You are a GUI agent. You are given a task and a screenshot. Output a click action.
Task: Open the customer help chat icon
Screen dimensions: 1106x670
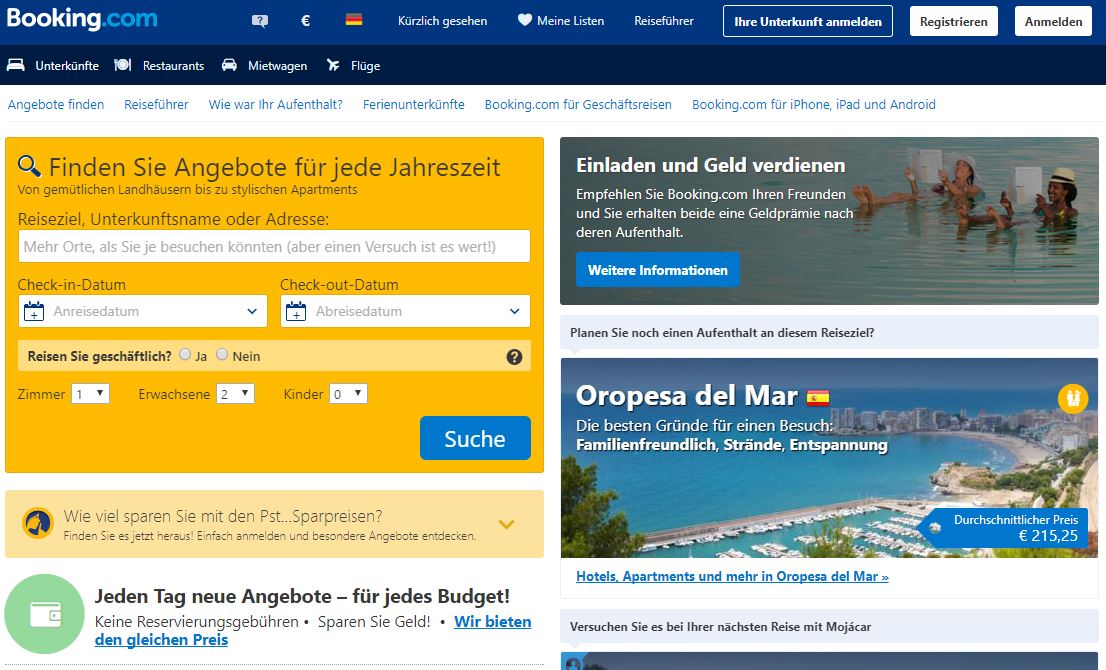pyautogui.click(x=260, y=21)
